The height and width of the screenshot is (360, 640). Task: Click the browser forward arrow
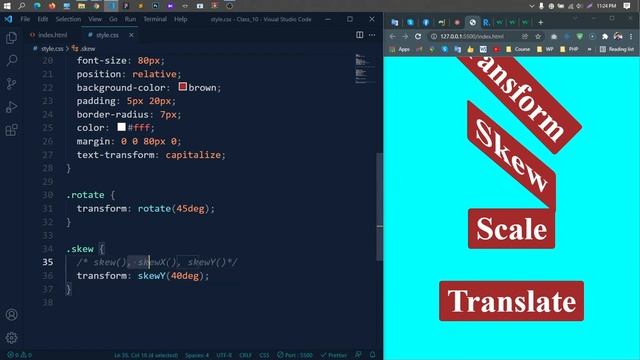coord(405,36)
